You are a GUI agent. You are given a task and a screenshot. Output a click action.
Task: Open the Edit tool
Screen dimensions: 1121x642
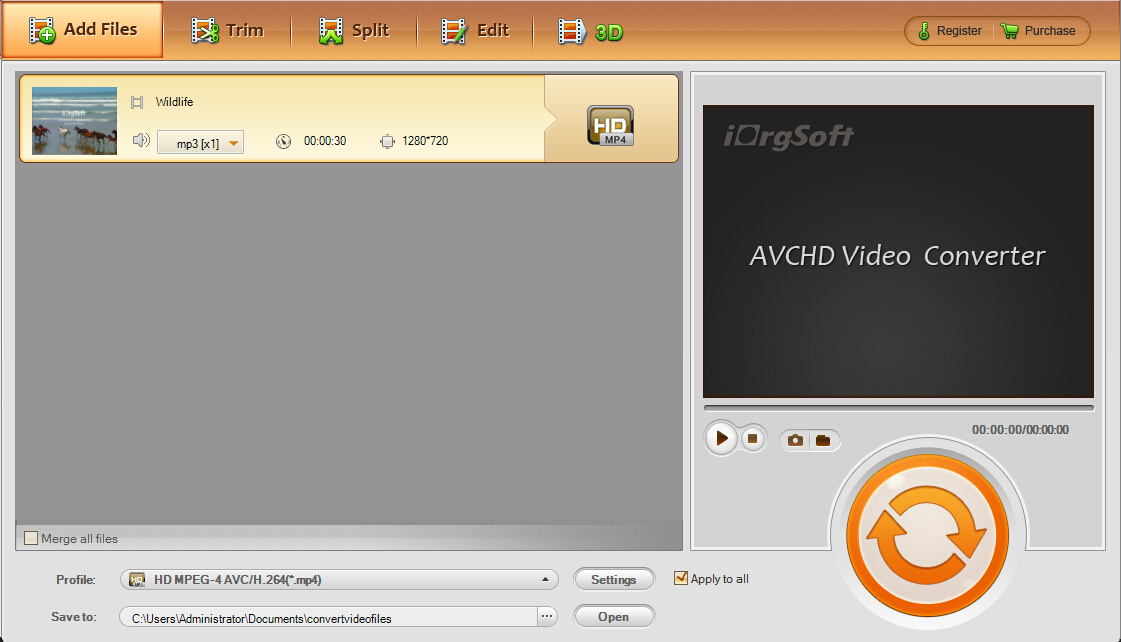click(x=478, y=30)
